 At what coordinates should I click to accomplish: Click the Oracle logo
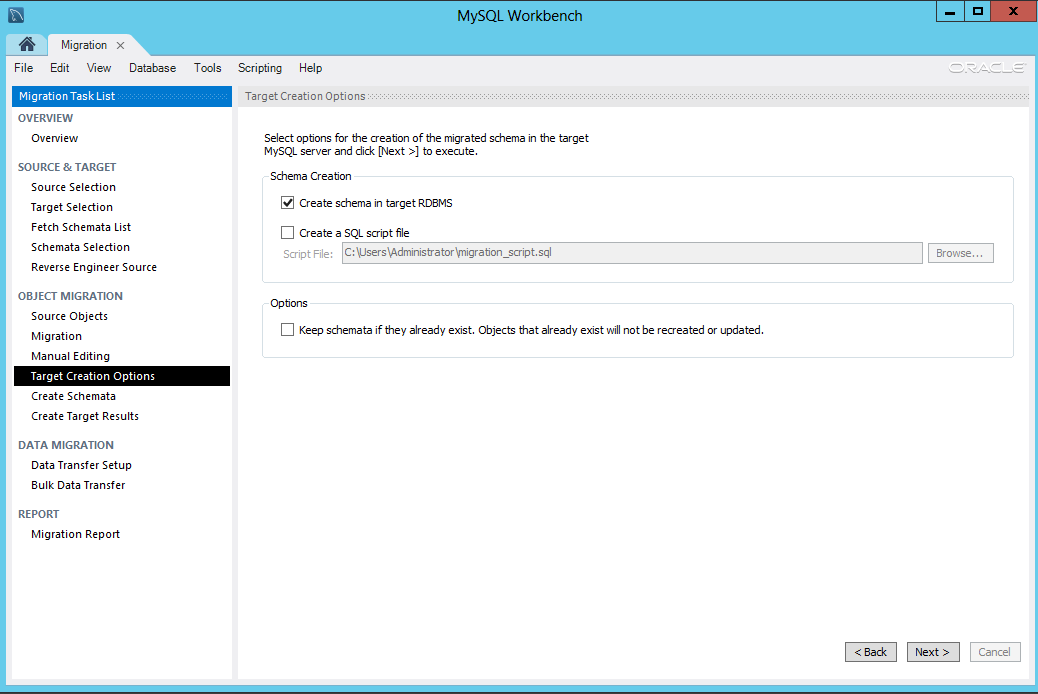pos(986,67)
